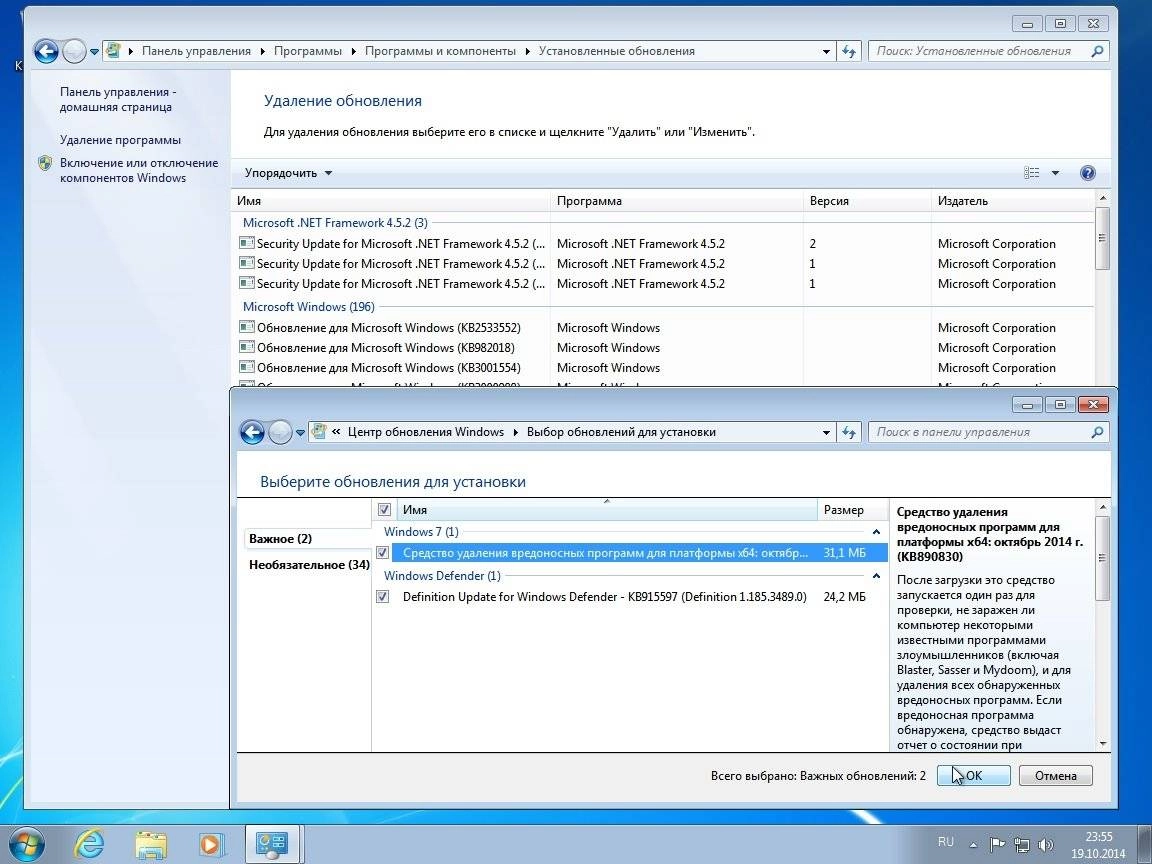Click the description pane scrollbar thumb
The width and height of the screenshot is (1152, 864).
click(x=1102, y=558)
